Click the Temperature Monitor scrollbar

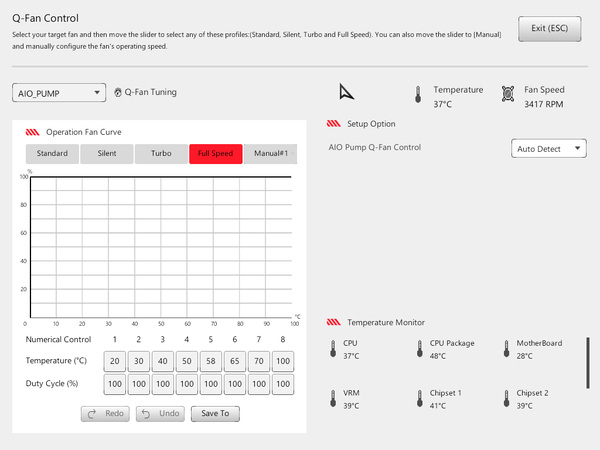588,363
